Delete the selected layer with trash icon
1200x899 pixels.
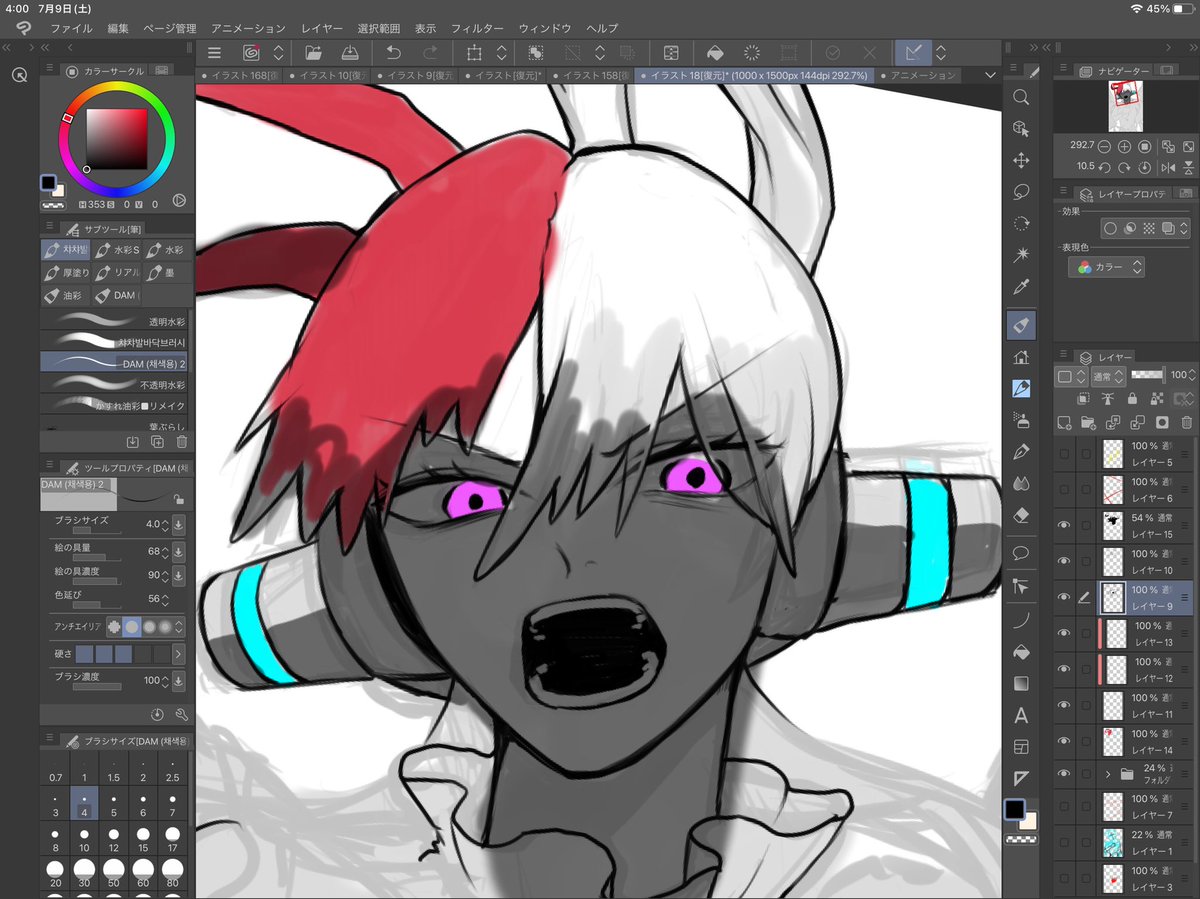(x=1187, y=422)
